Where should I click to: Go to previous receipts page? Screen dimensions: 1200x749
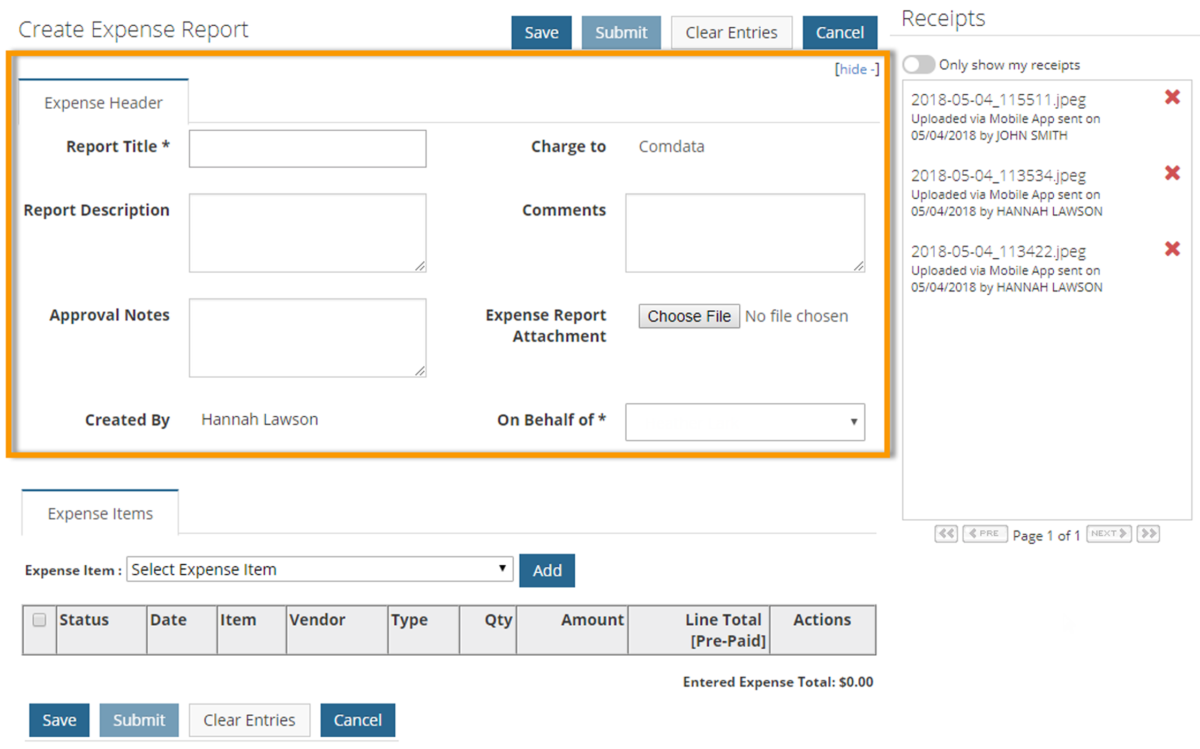click(984, 533)
